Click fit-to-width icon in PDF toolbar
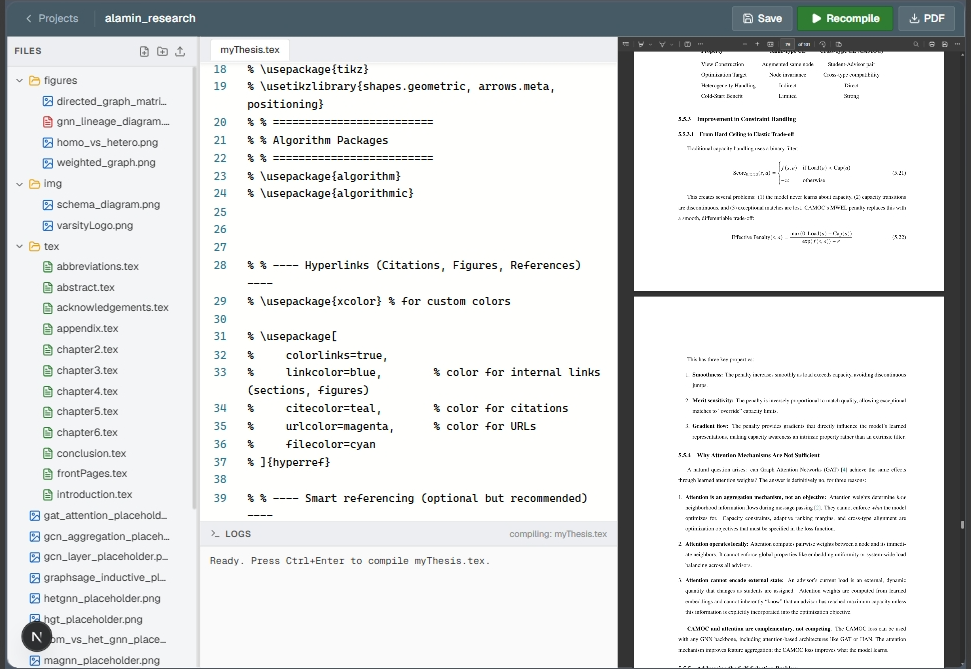Image resolution: width=971 pixels, height=669 pixels. 770,44
